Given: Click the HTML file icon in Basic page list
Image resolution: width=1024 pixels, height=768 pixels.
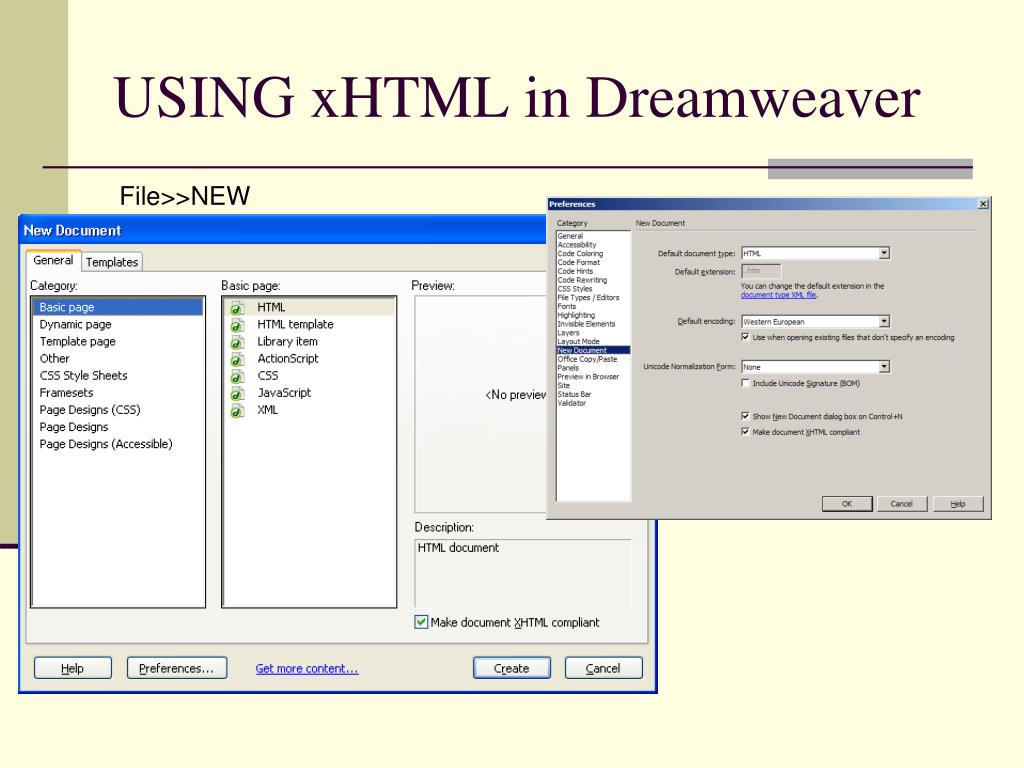Looking at the screenshot, I should (x=237, y=308).
